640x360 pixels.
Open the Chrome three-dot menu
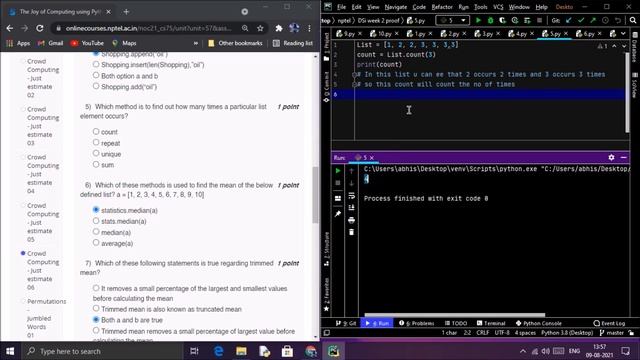coord(309,28)
